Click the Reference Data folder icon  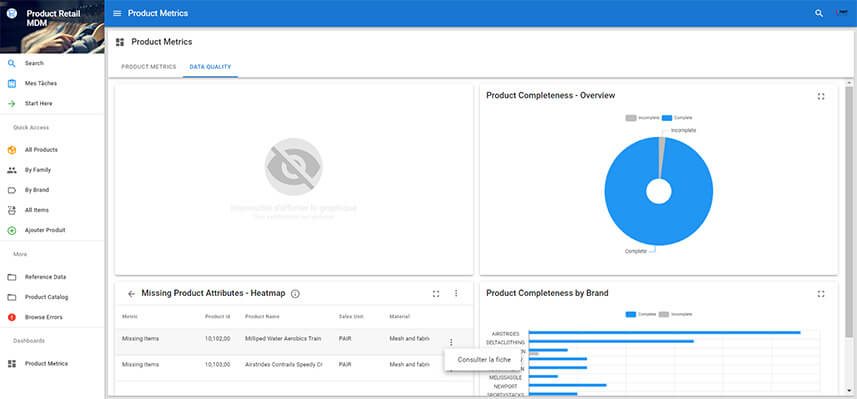(x=12, y=277)
